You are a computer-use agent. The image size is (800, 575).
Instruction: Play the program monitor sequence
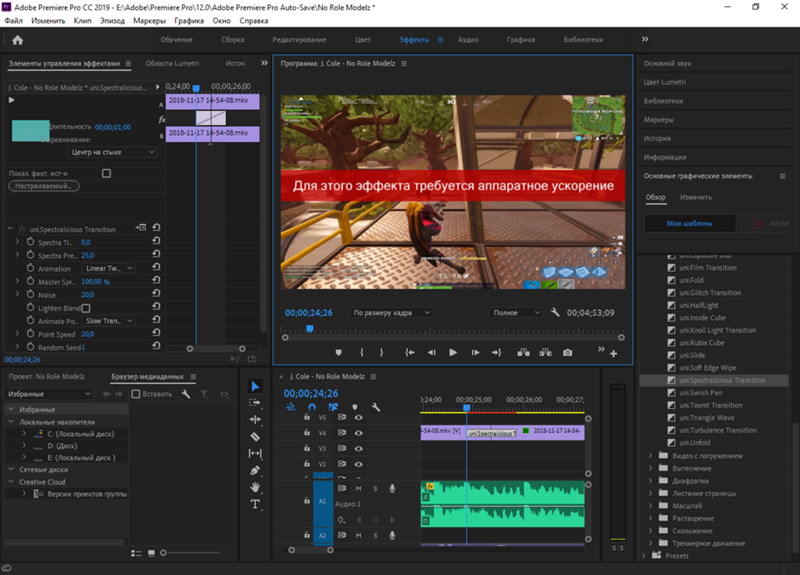[x=453, y=353]
